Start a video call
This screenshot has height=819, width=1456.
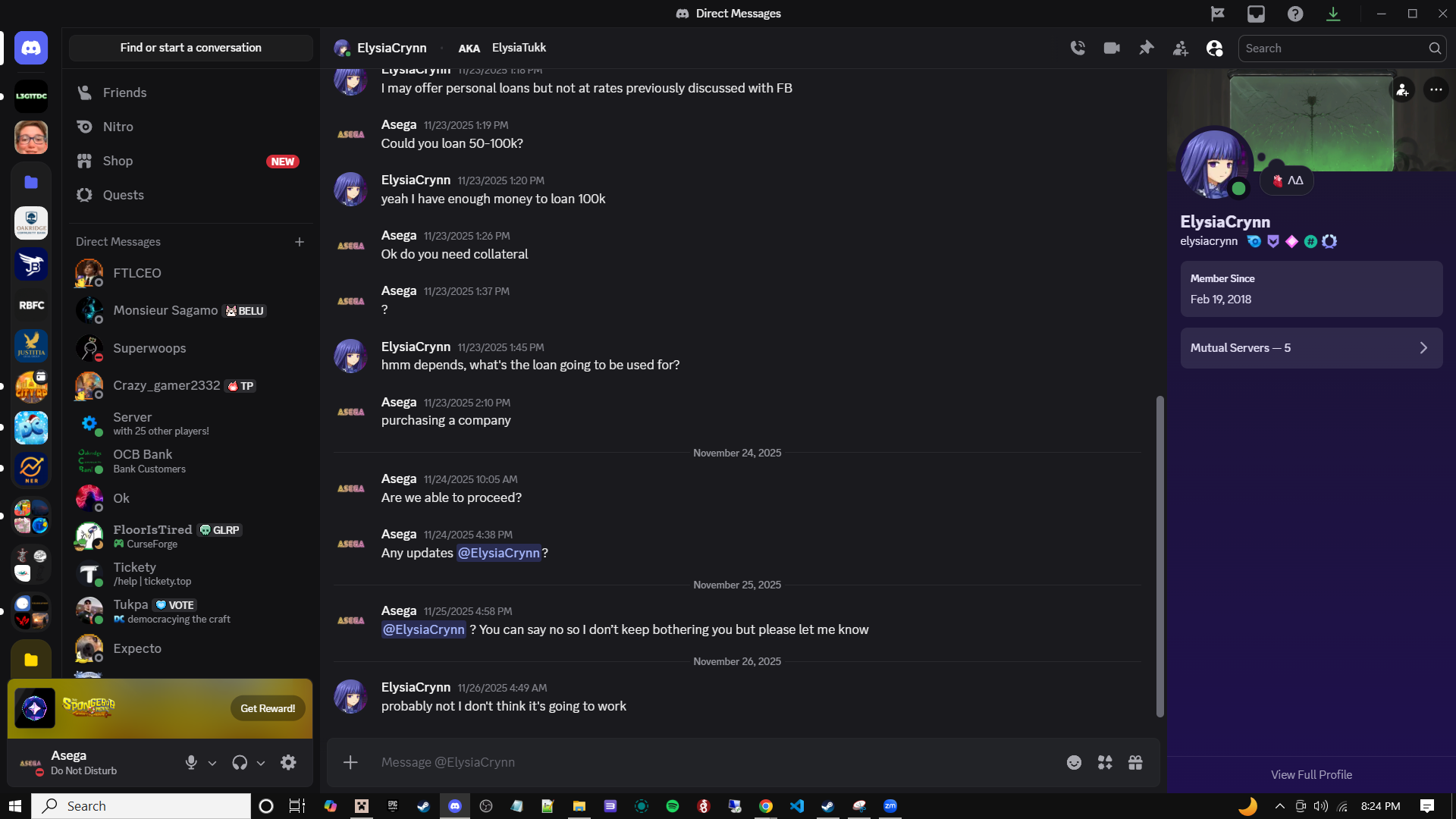(1112, 48)
